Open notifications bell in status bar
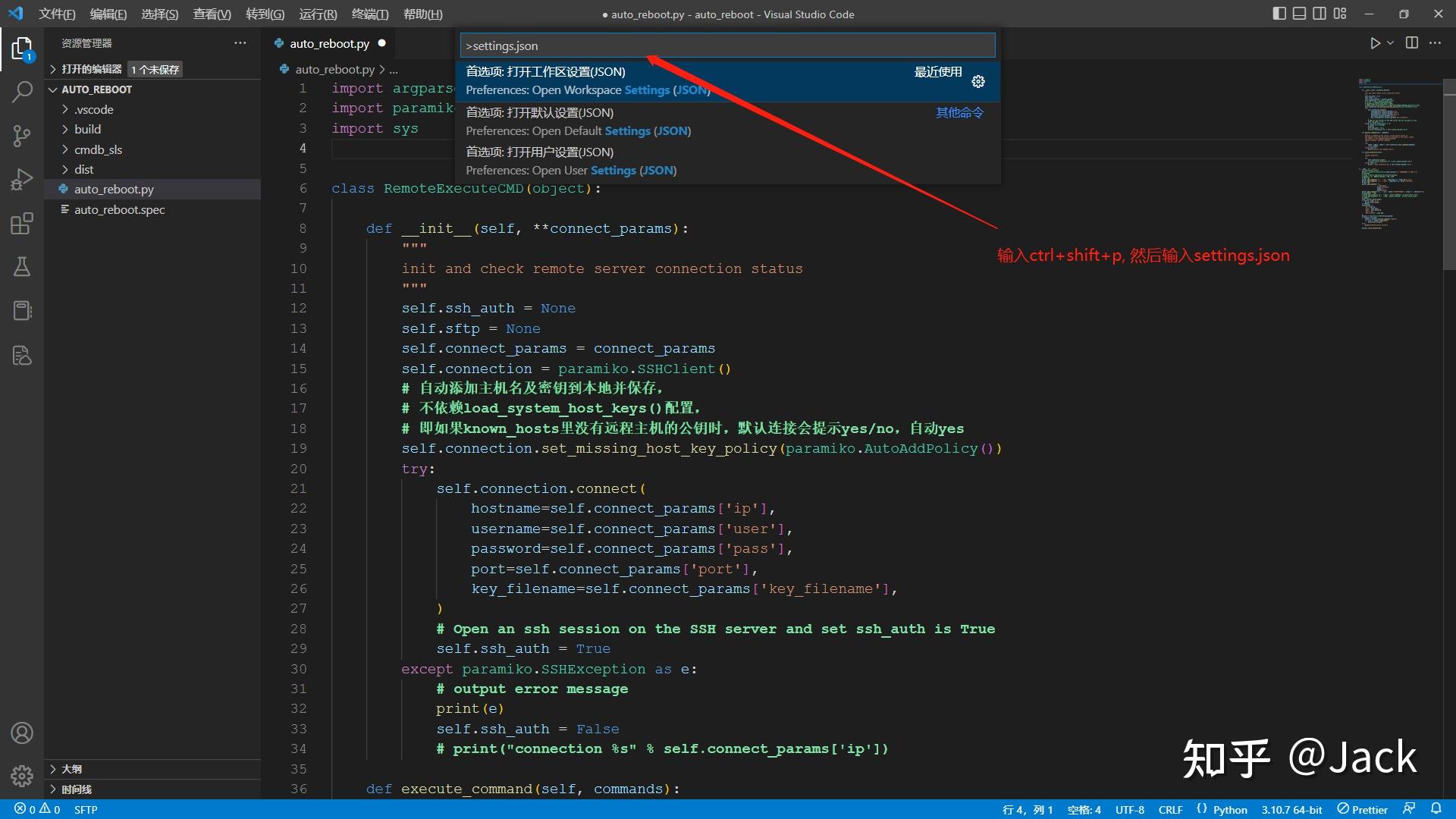Screen dimensions: 1456x819 [1436, 809]
